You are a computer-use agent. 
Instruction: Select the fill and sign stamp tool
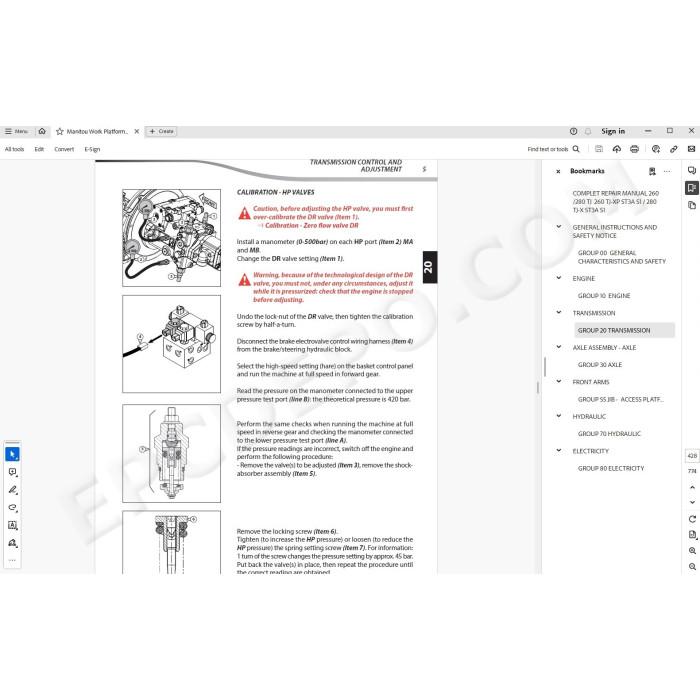click(x=12, y=543)
